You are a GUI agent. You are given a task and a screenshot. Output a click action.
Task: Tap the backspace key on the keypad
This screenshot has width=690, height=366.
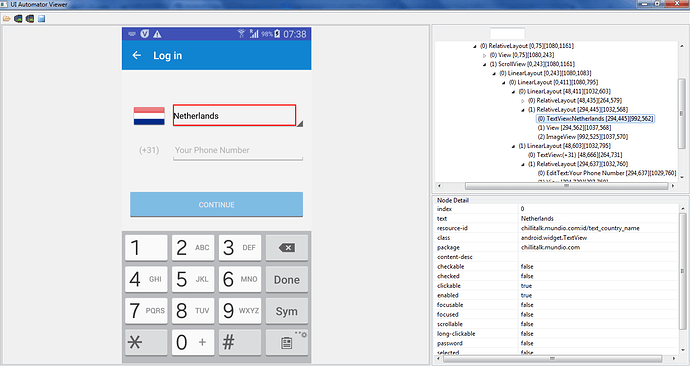pos(286,248)
